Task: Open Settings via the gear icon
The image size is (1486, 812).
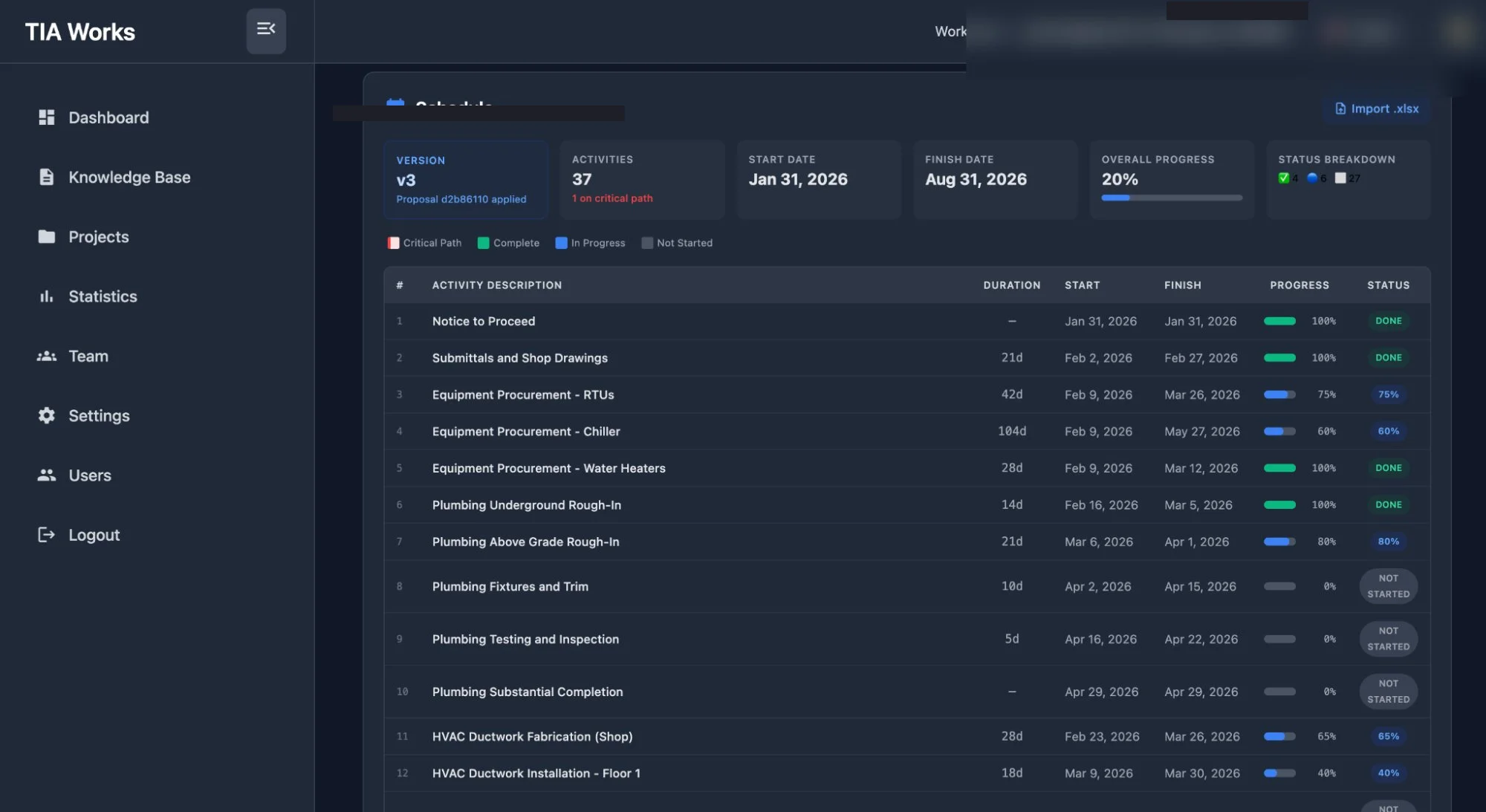Action: [x=46, y=415]
